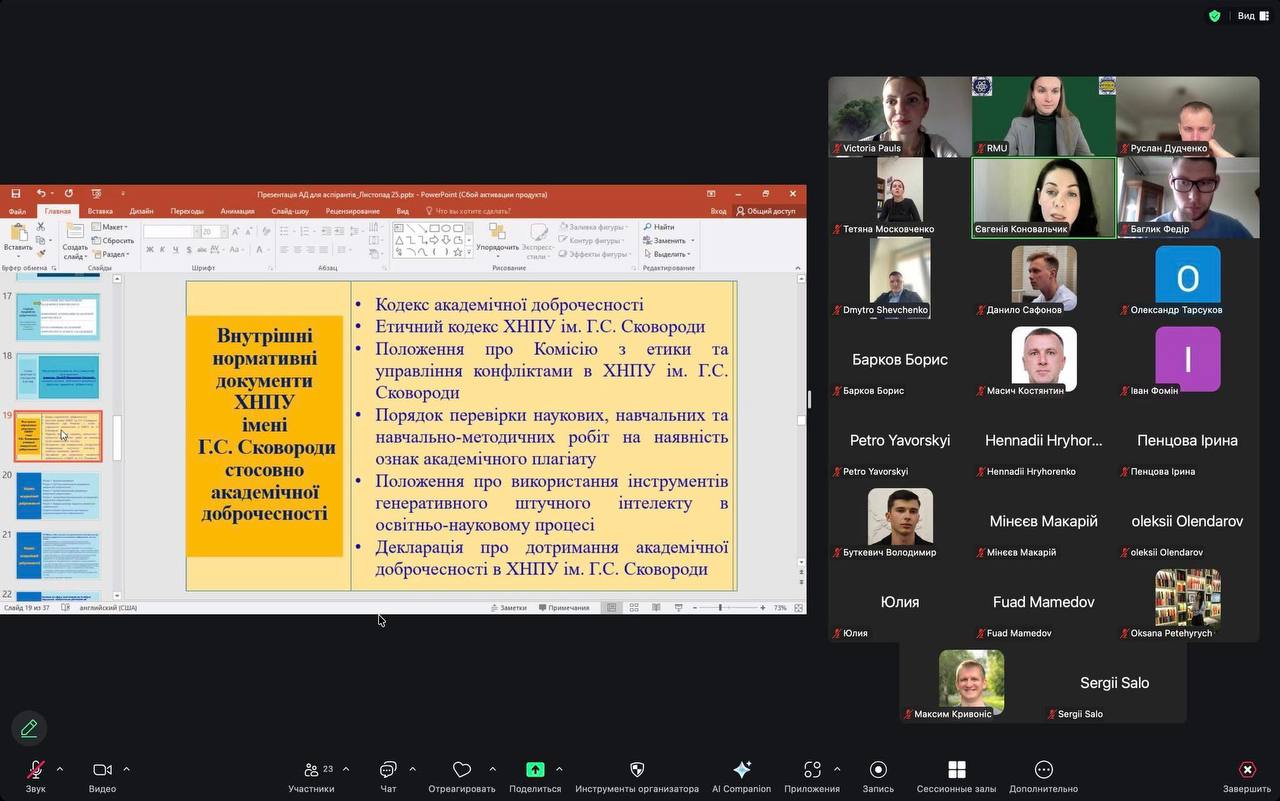
Task: Open the Вид view menu
Action: tap(1252, 16)
